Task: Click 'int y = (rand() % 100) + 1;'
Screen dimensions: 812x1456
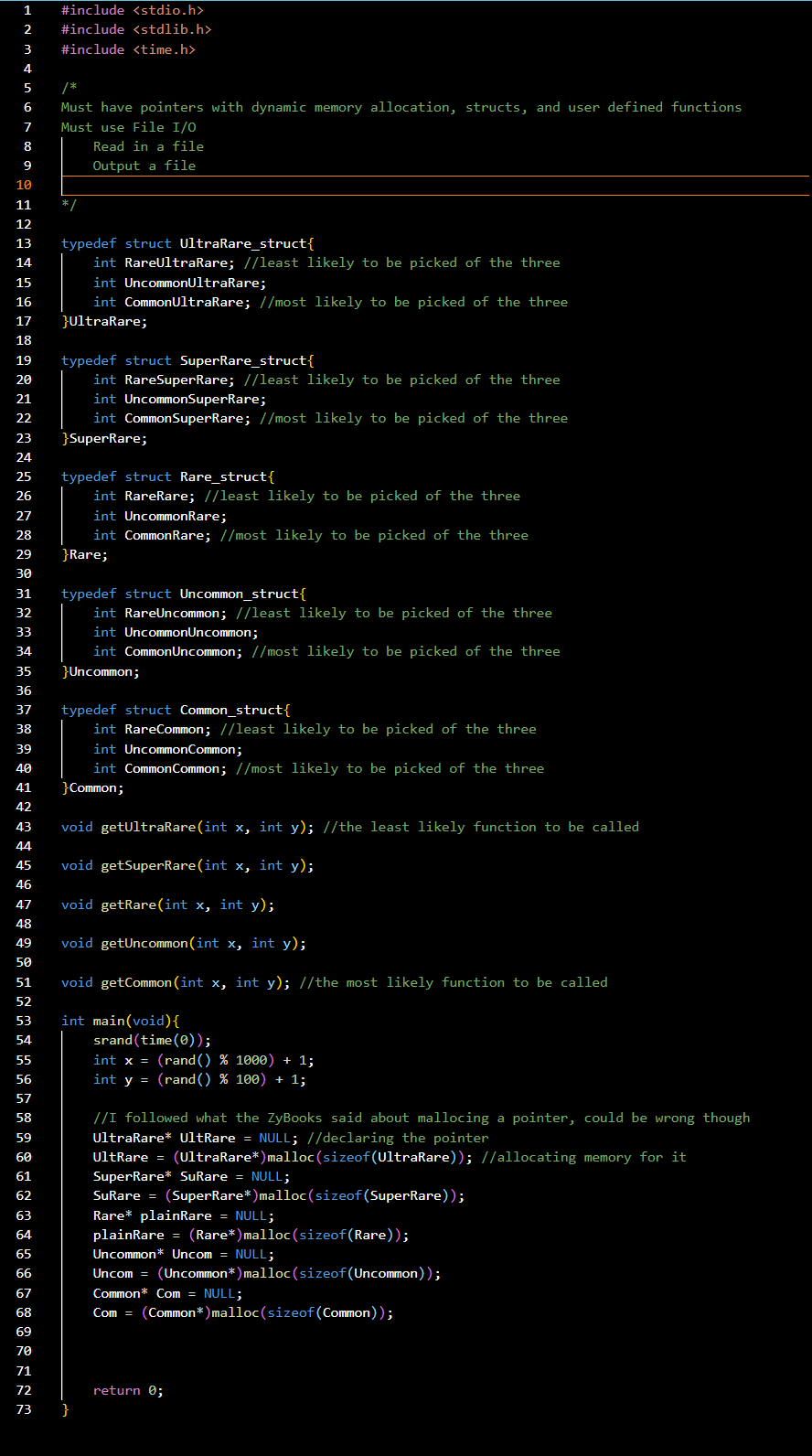Action: click(199, 1079)
